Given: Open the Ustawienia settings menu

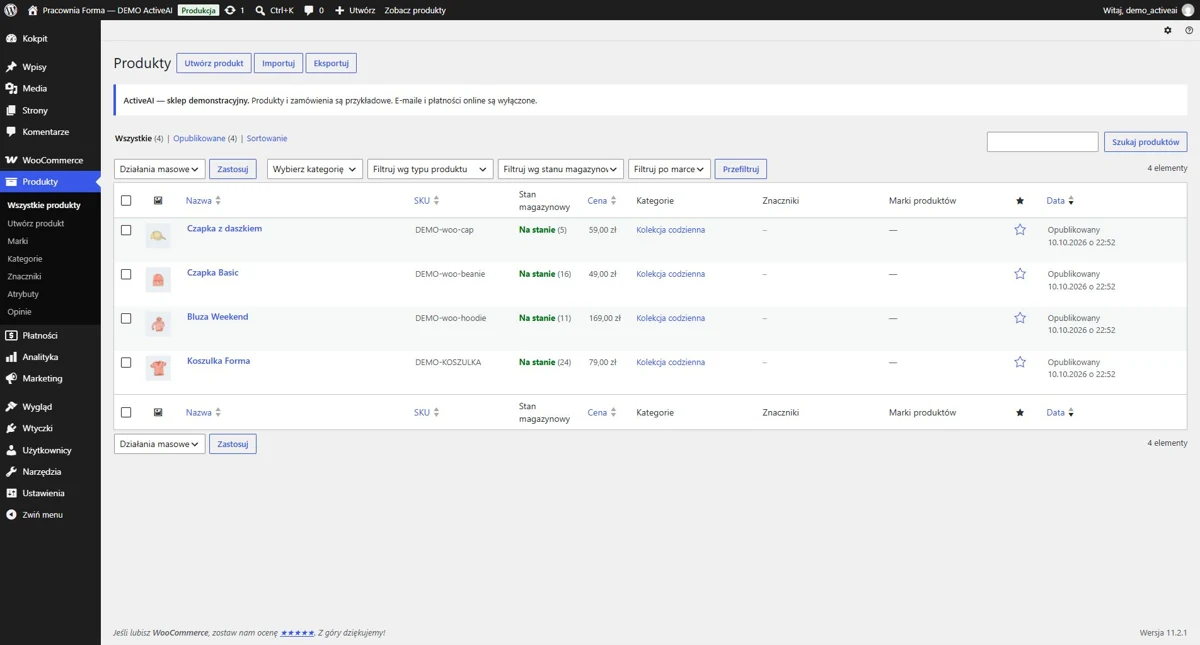Looking at the screenshot, I should click(x=50, y=494).
